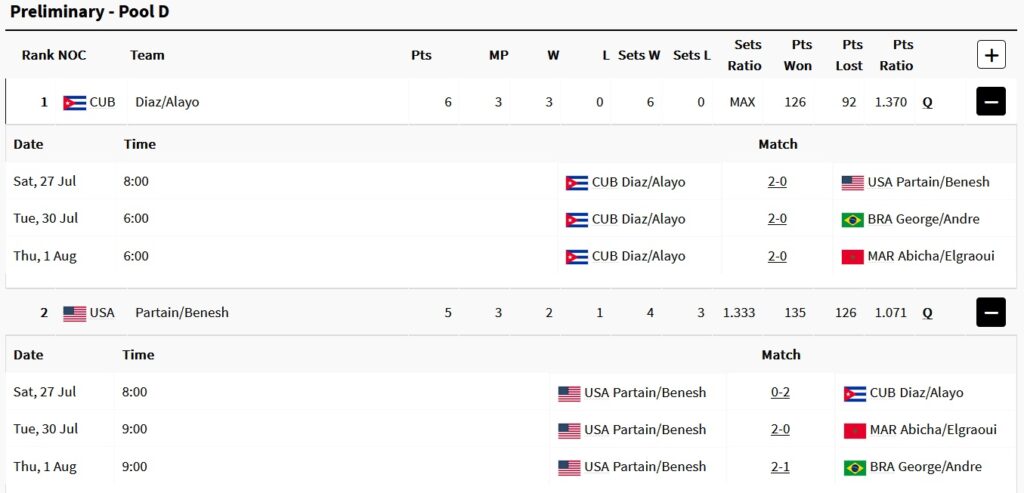
Task: Click the Cuba flag in rank 1 row
Action: click(74, 103)
